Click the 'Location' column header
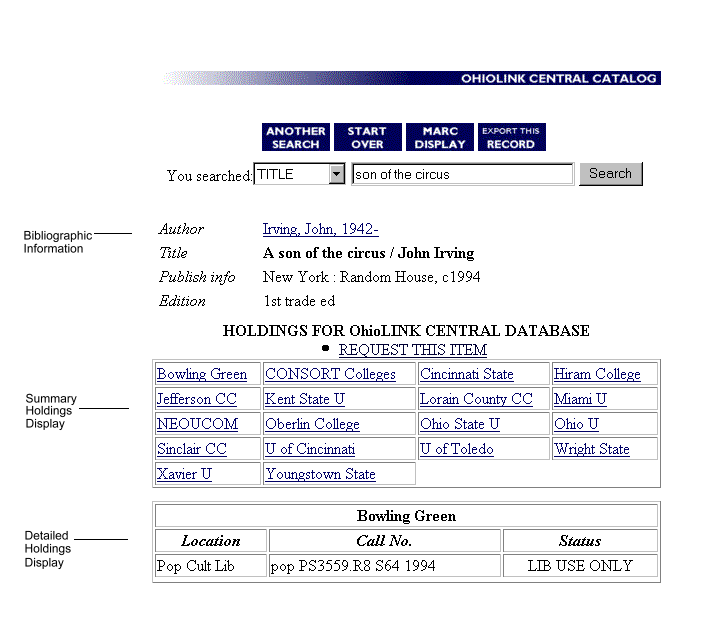Viewport: 701px width, 625px height. pos(211,541)
